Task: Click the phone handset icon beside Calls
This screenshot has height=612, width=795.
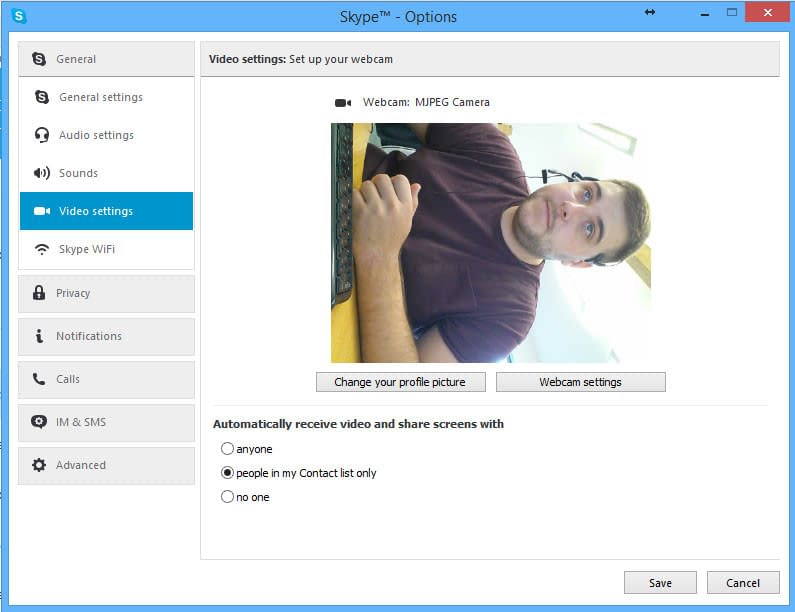Action: [39, 379]
